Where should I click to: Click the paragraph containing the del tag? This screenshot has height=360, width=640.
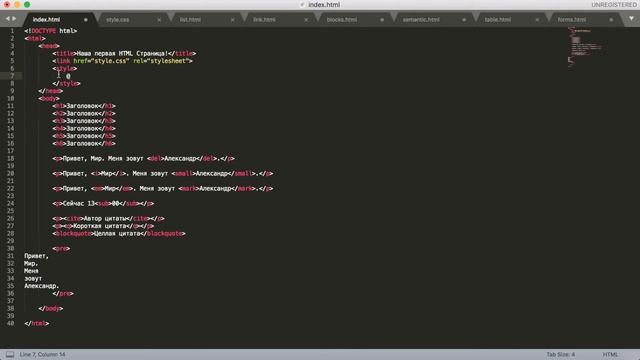tap(143, 158)
